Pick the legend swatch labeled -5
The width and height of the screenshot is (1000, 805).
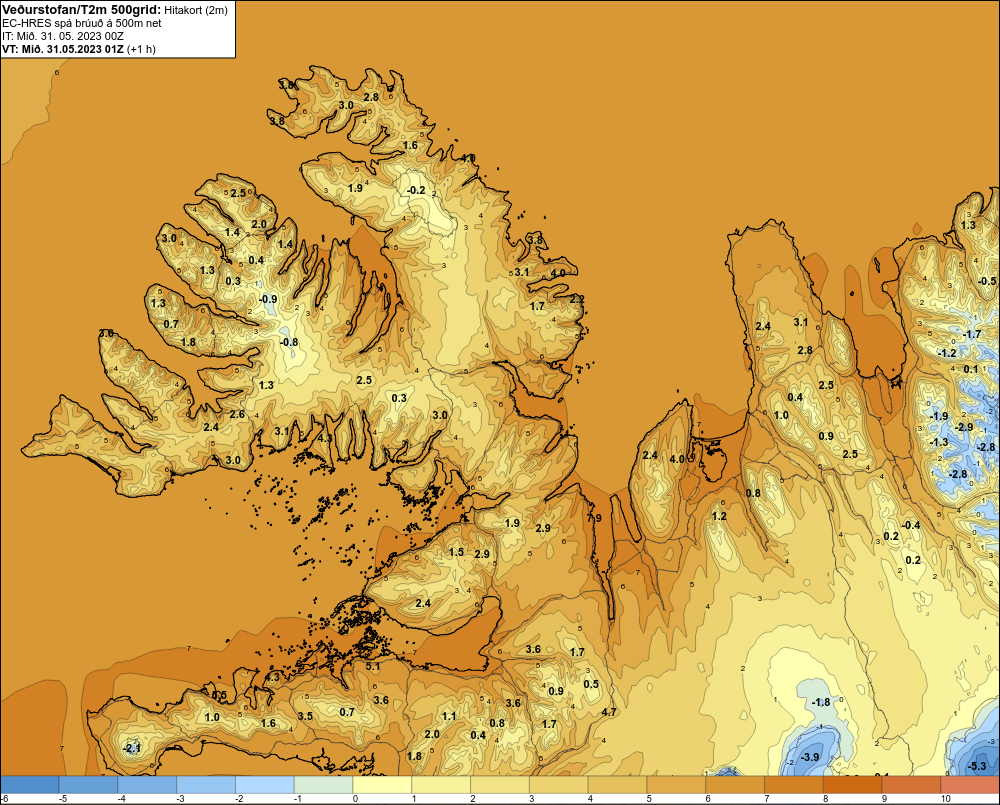[x=88, y=785]
